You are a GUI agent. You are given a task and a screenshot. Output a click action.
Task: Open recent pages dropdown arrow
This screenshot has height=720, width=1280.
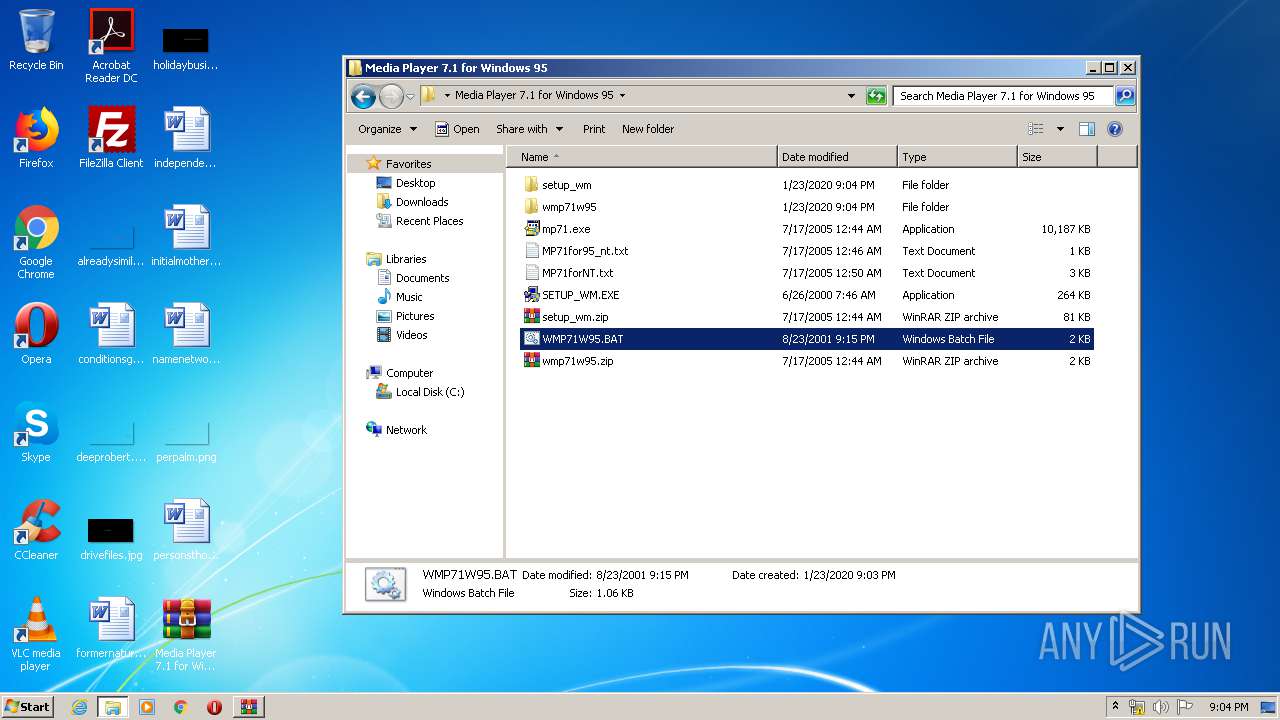point(410,97)
